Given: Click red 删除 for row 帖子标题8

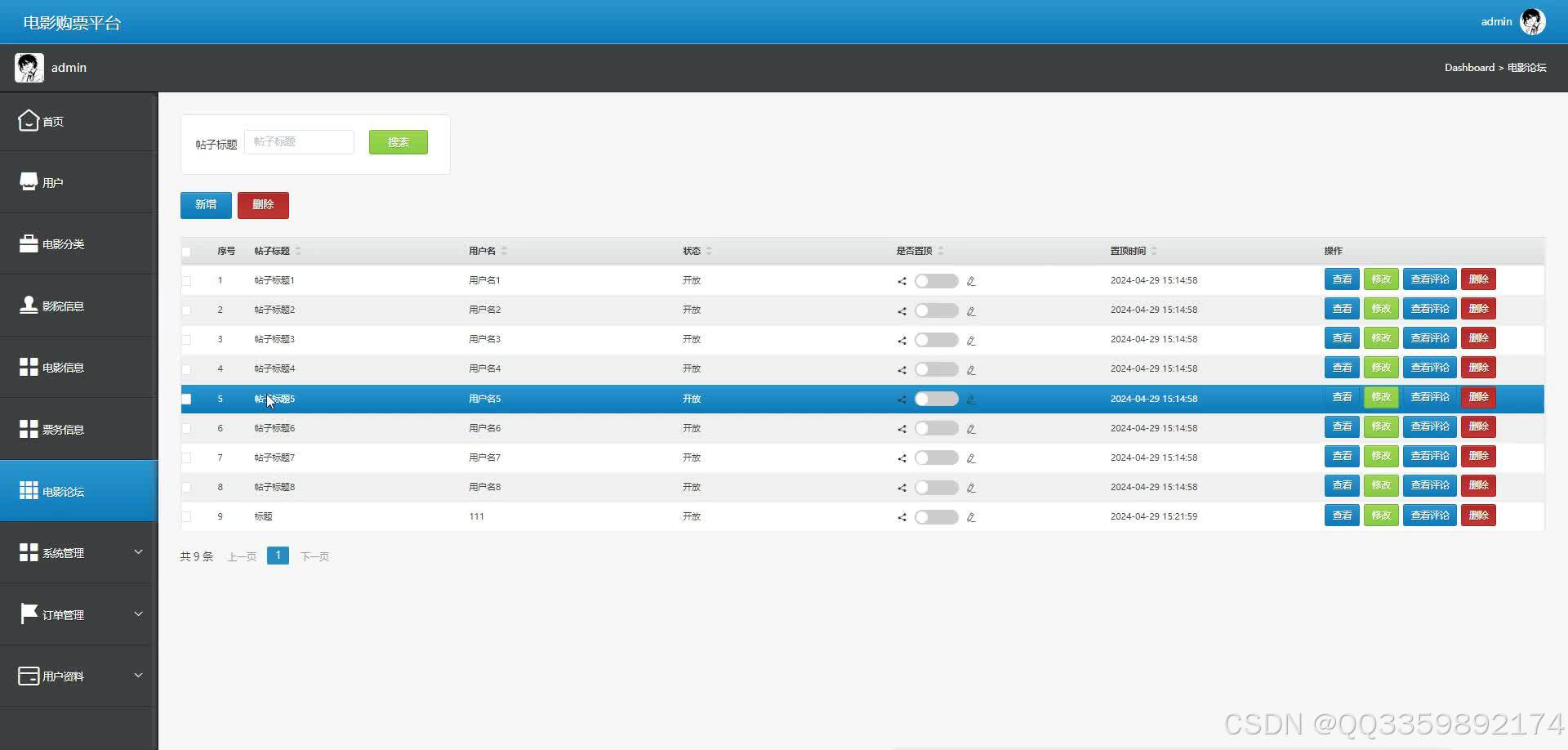Looking at the screenshot, I should pyautogui.click(x=1478, y=485).
